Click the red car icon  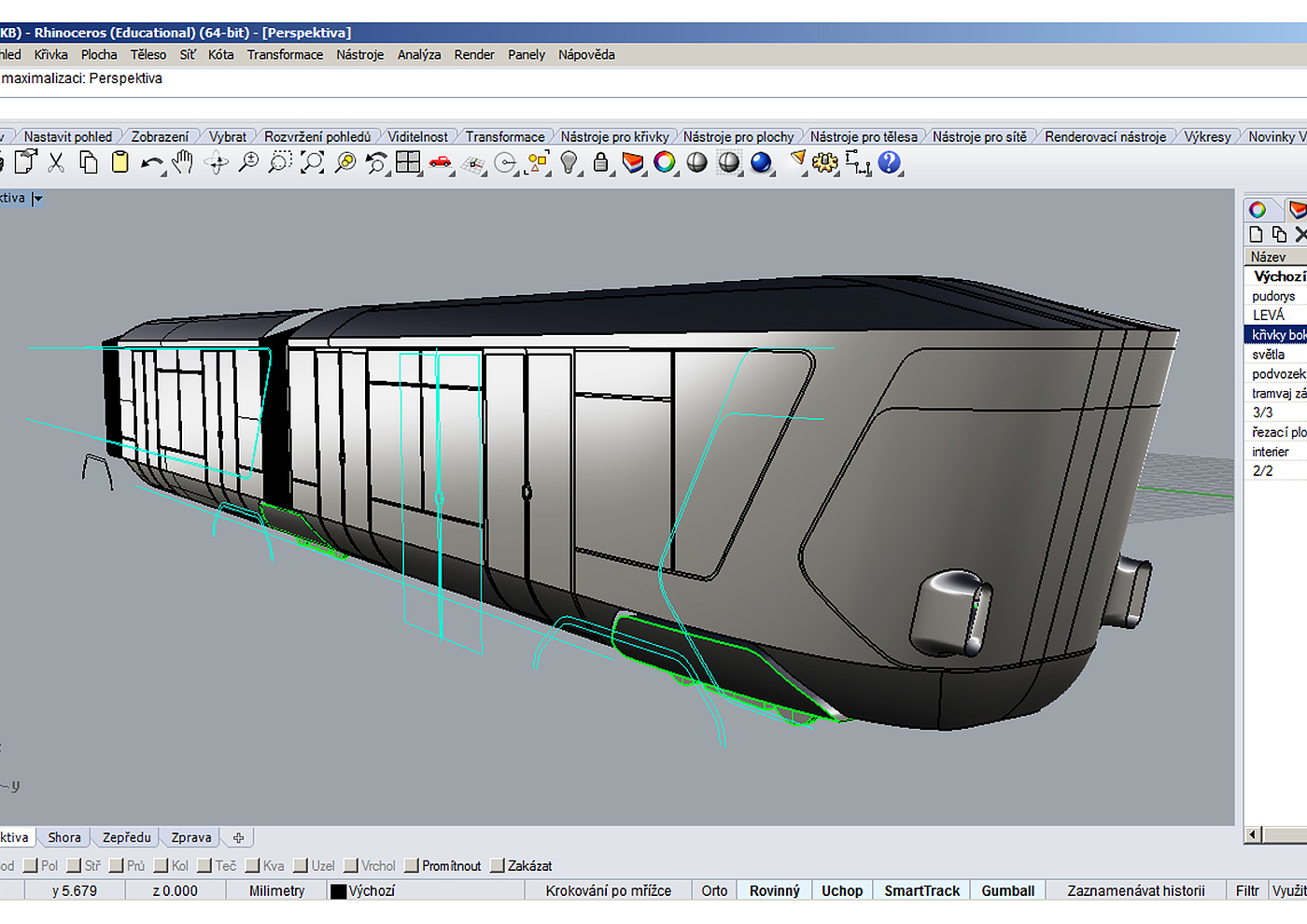[x=440, y=162]
